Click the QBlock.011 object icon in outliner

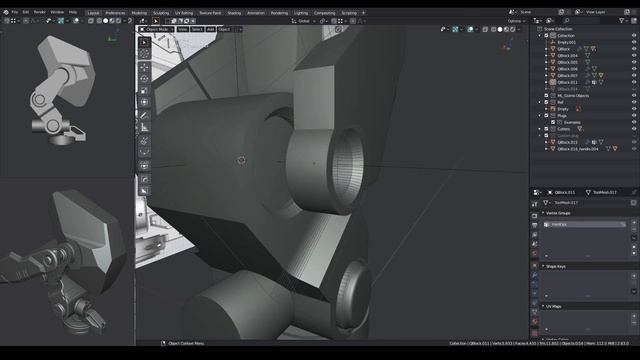tap(553, 82)
